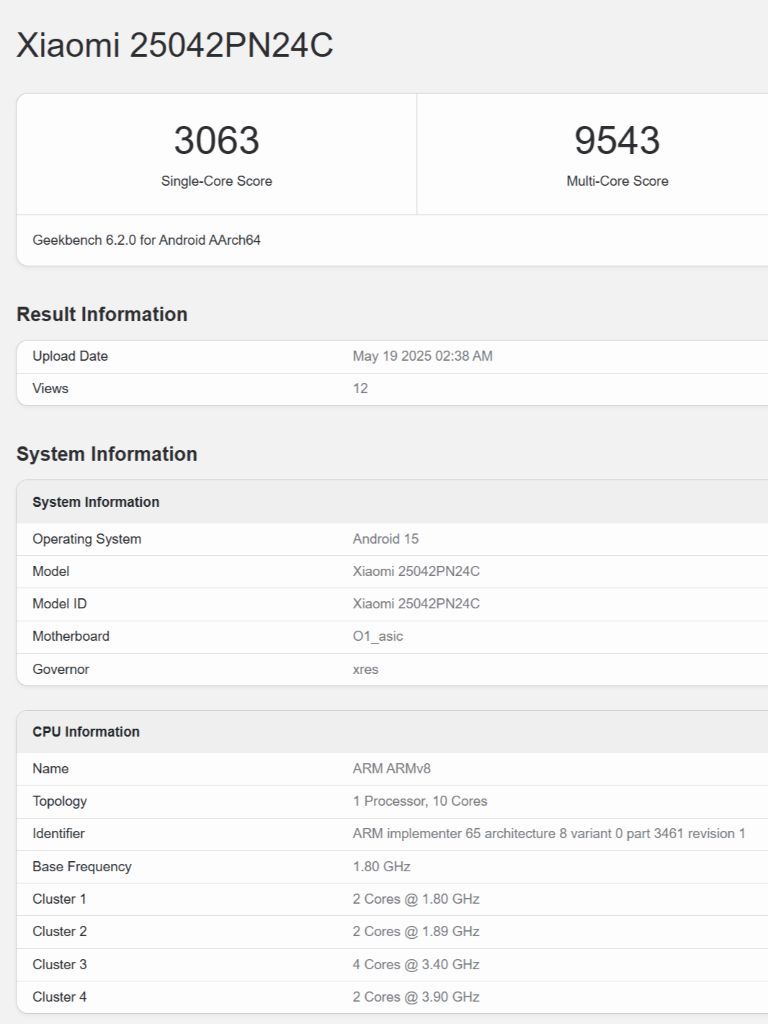The width and height of the screenshot is (768, 1024).
Task: Click the Model ID label
Action: click(59, 603)
